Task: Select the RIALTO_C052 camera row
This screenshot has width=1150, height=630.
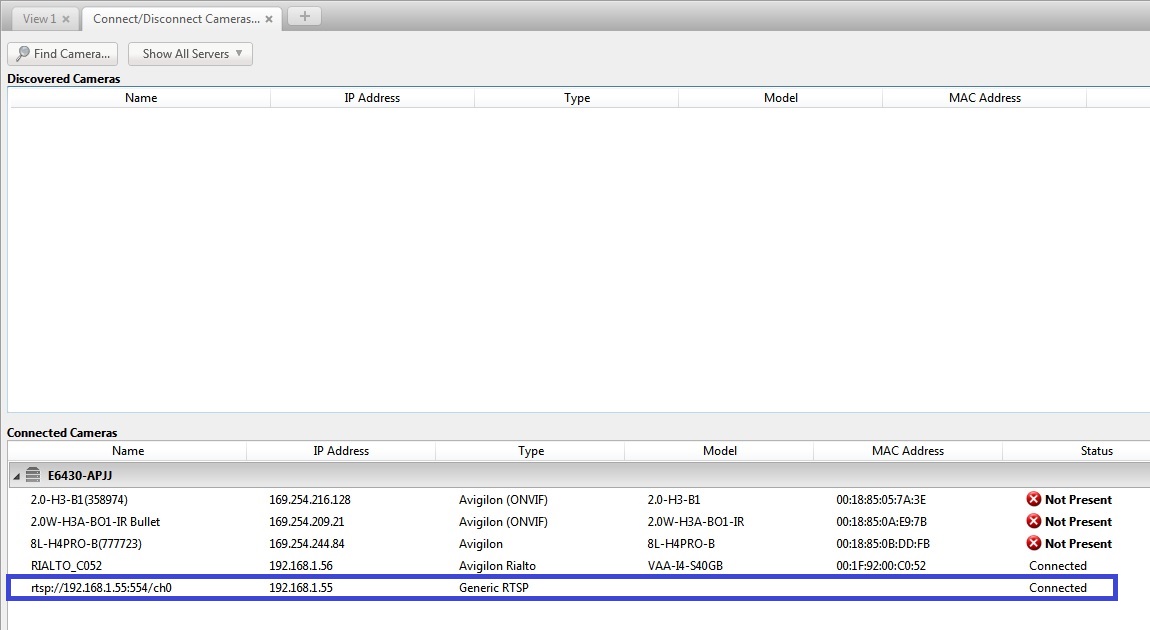Action: coord(579,565)
